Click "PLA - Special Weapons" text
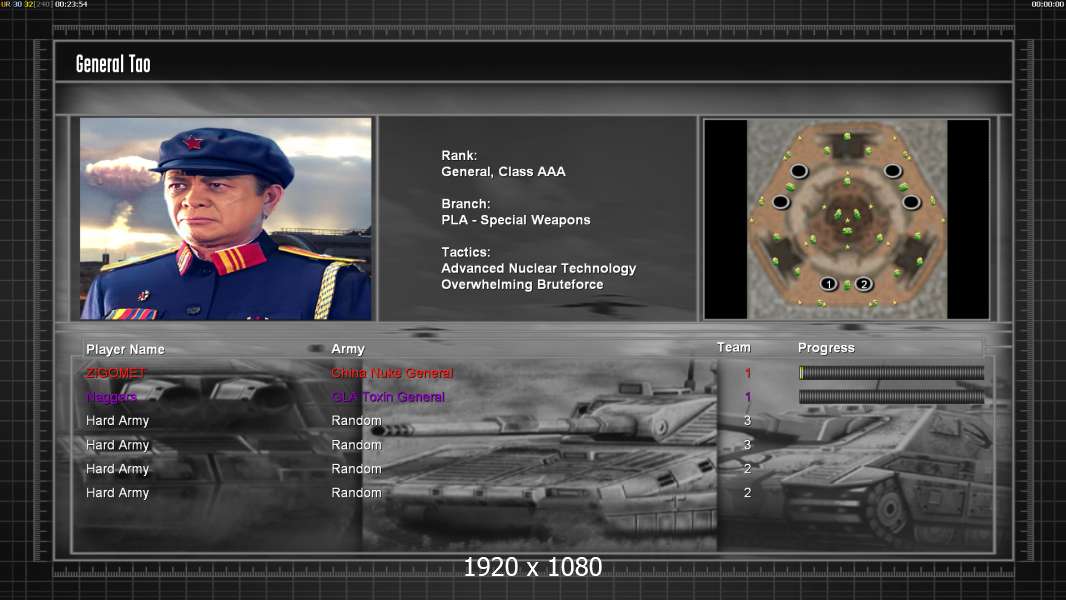Image resolution: width=1066 pixels, height=600 pixels. (x=515, y=220)
